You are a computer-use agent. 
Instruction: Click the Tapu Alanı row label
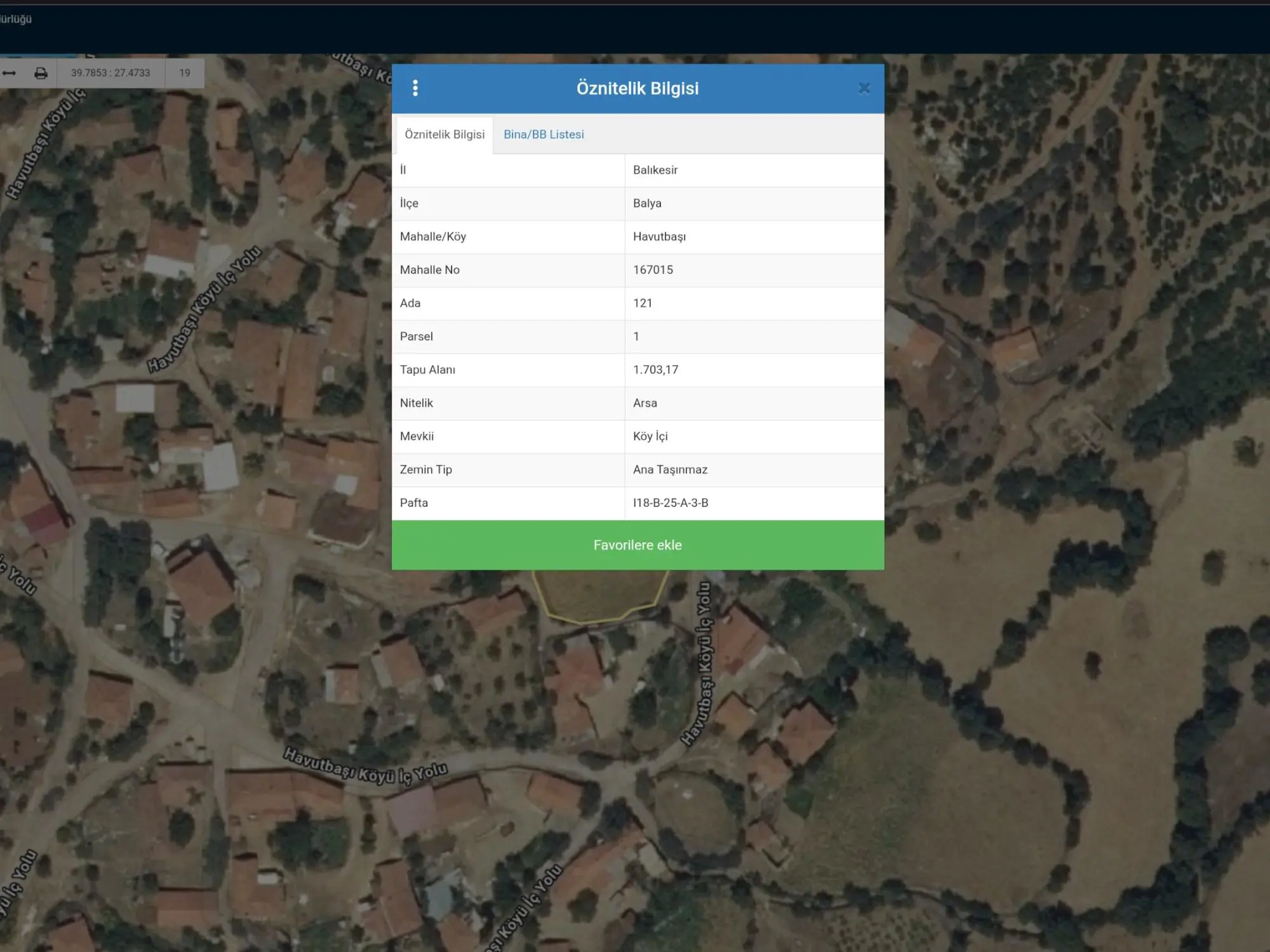click(x=427, y=370)
